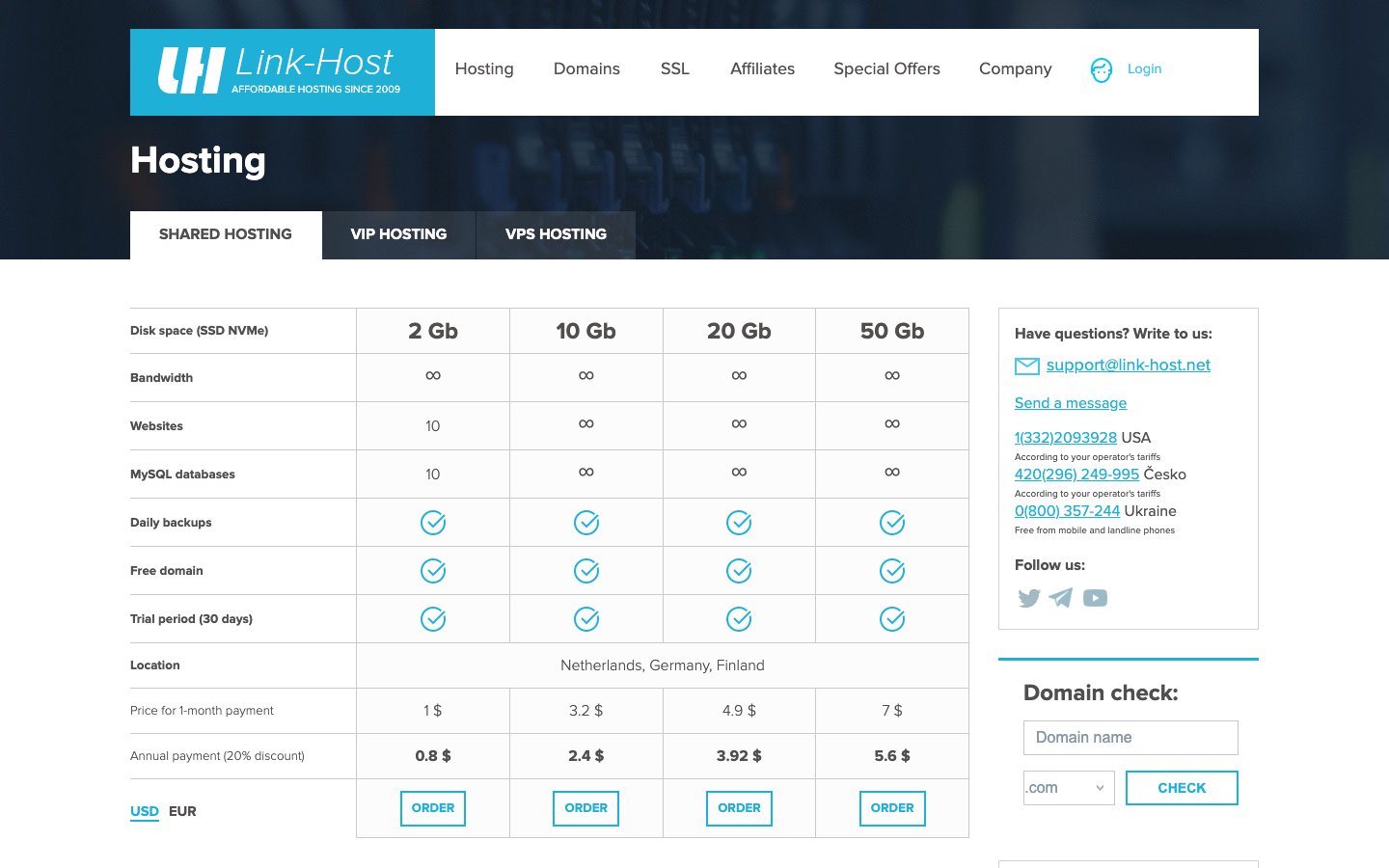This screenshot has height=868, width=1389.
Task: Click the Annual payment (20% discount) label
Action: 217,756
